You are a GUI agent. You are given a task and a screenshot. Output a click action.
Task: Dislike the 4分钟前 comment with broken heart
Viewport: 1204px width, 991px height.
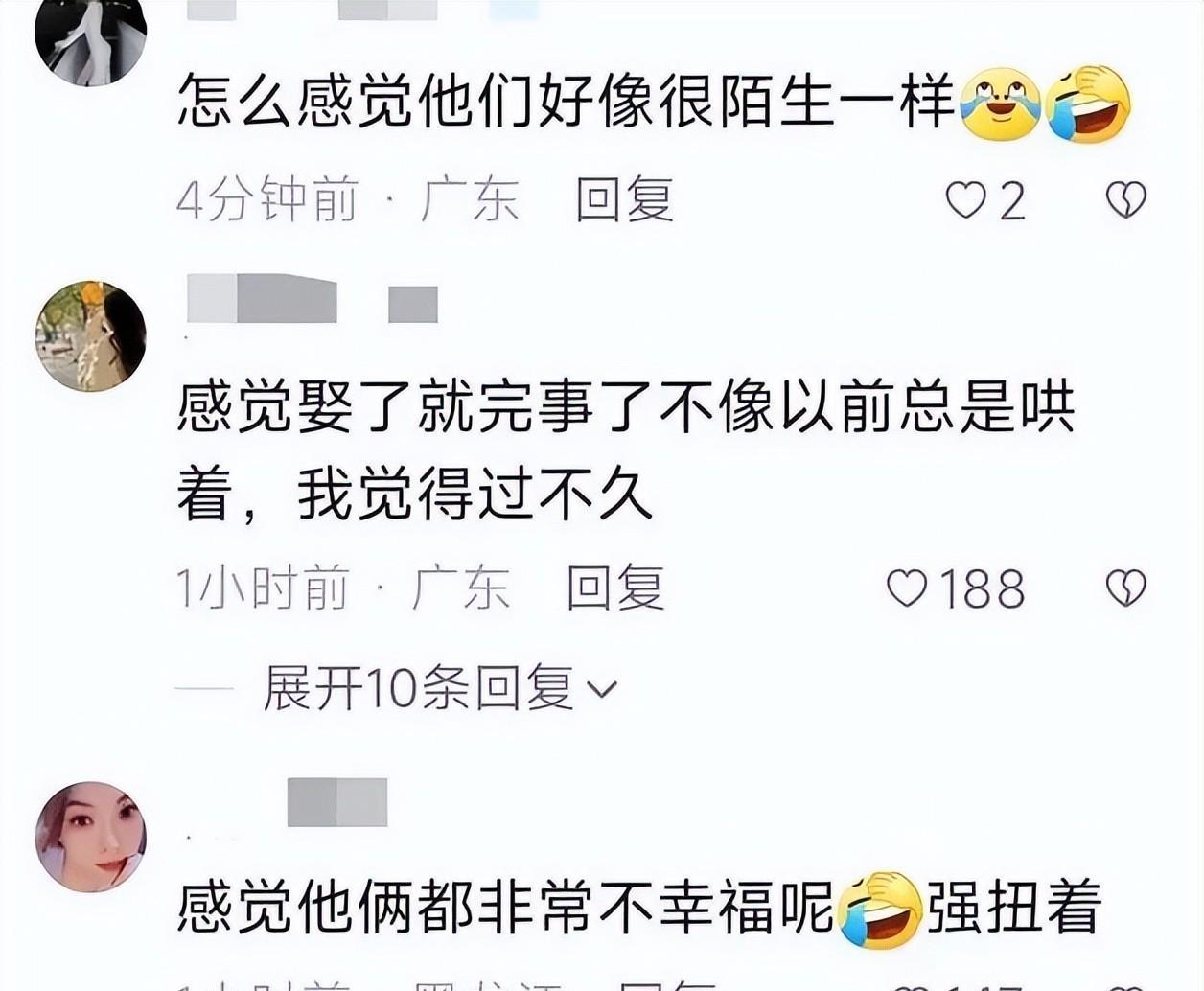tap(1125, 199)
